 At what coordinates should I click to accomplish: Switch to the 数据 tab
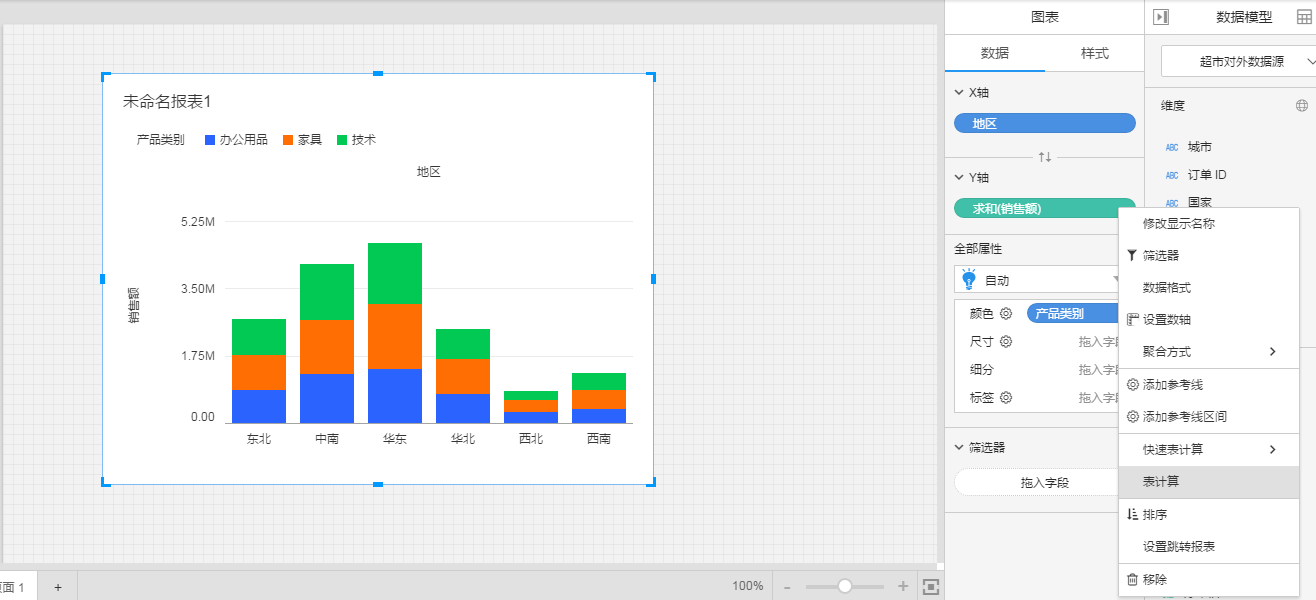coord(994,53)
